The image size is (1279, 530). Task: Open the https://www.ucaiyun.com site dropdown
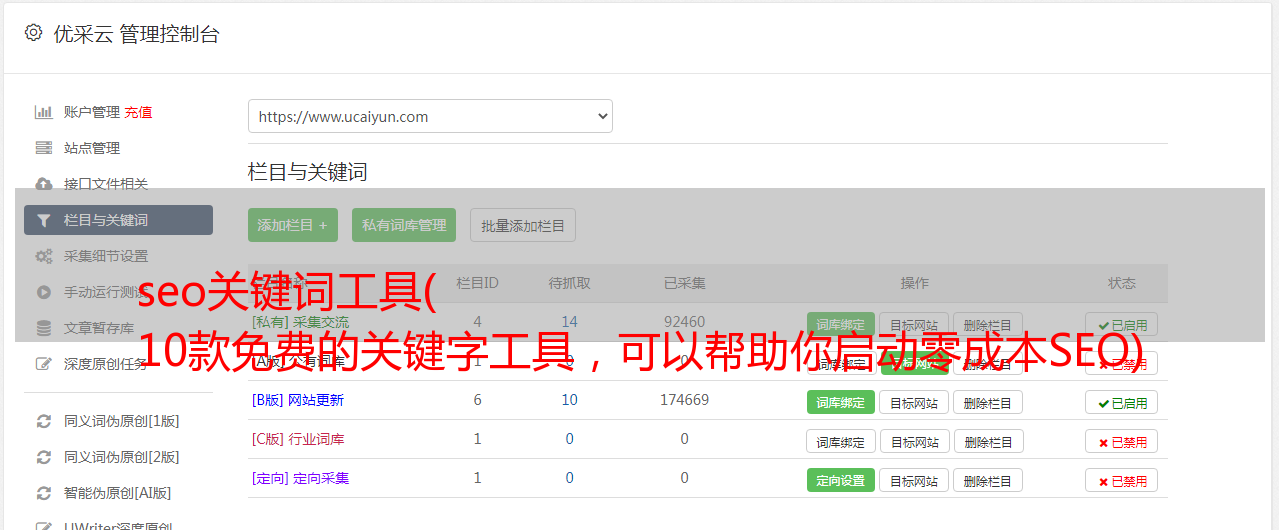coord(430,116)
